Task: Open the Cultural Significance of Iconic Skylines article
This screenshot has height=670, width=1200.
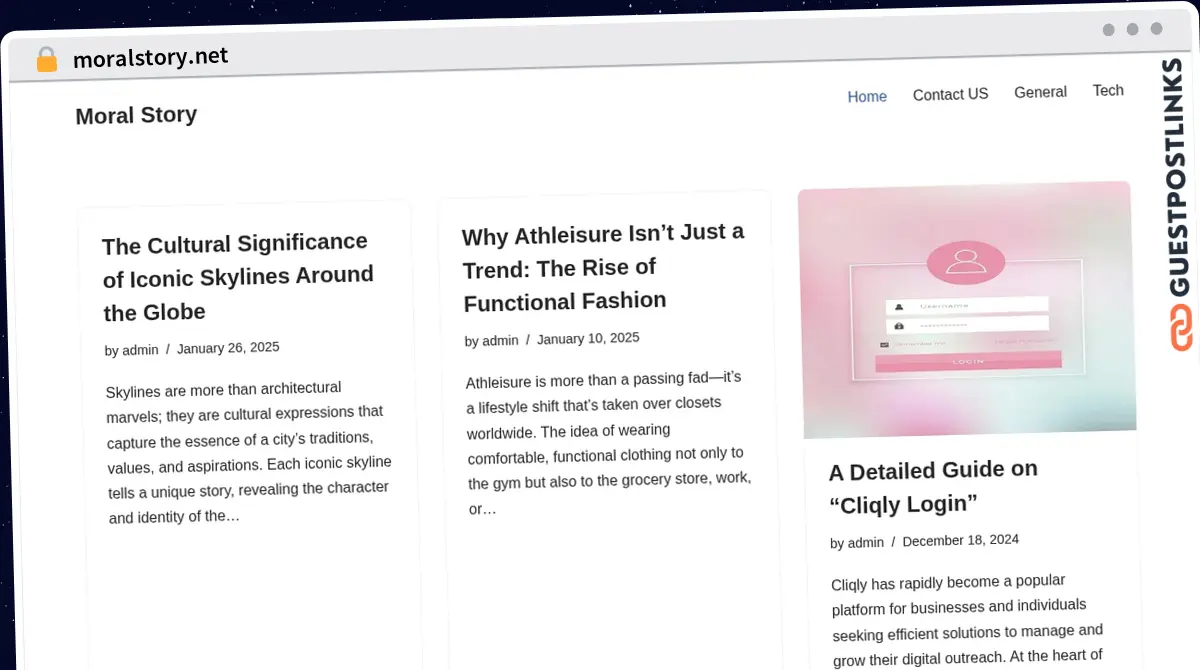Action: [238, 277]
